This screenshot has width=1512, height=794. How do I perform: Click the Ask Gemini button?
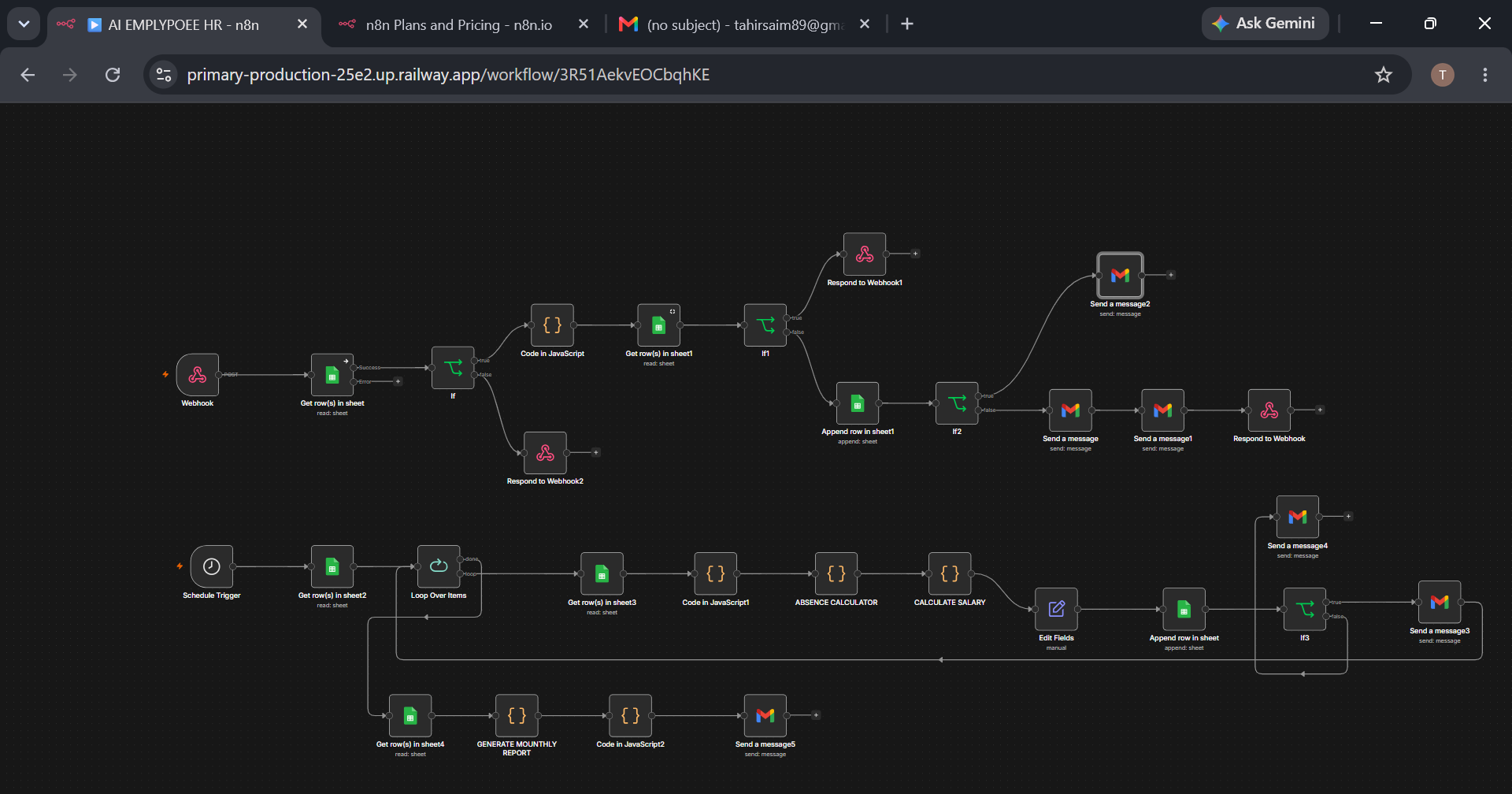point(1265,24)
